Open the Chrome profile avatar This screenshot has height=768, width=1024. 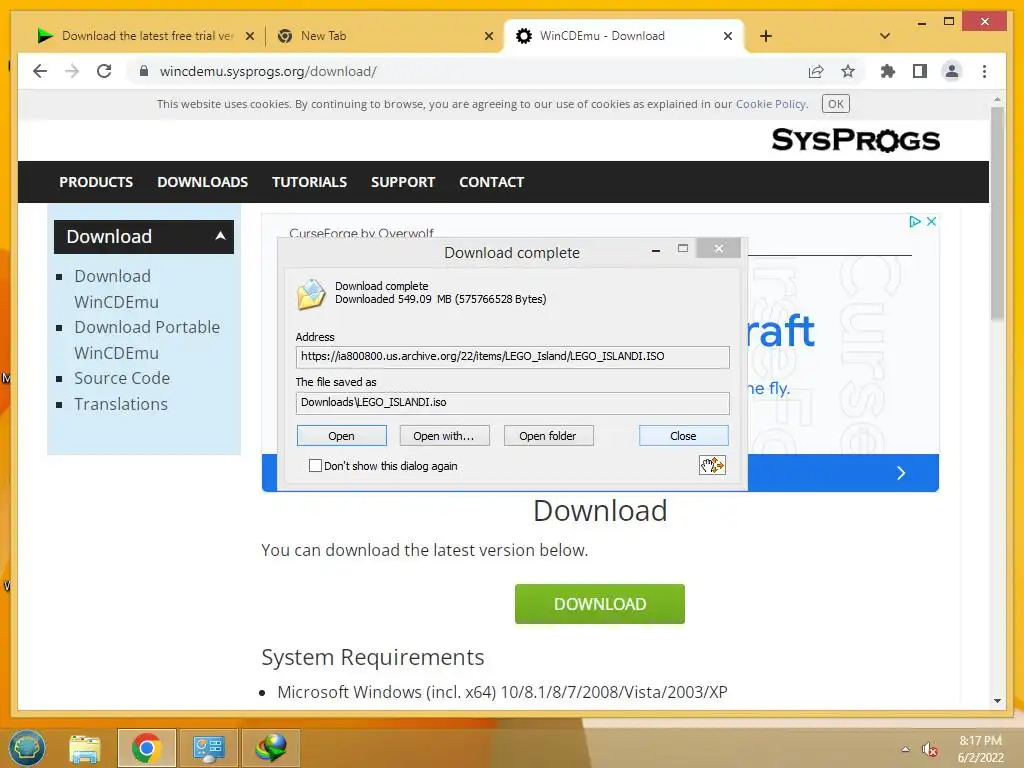tap(952, 71)
